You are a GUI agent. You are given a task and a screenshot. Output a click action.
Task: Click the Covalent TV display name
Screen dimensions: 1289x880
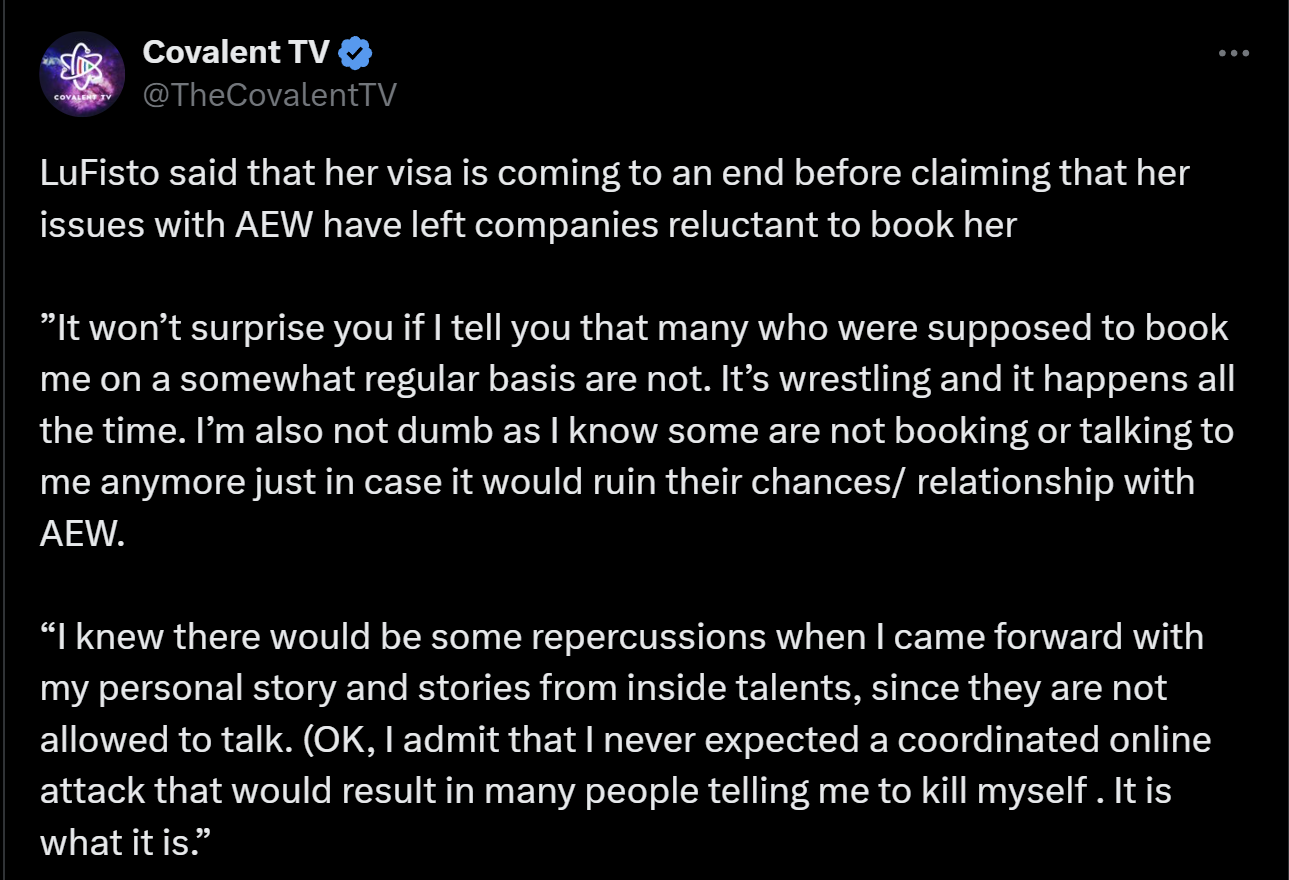pos(235,53)
